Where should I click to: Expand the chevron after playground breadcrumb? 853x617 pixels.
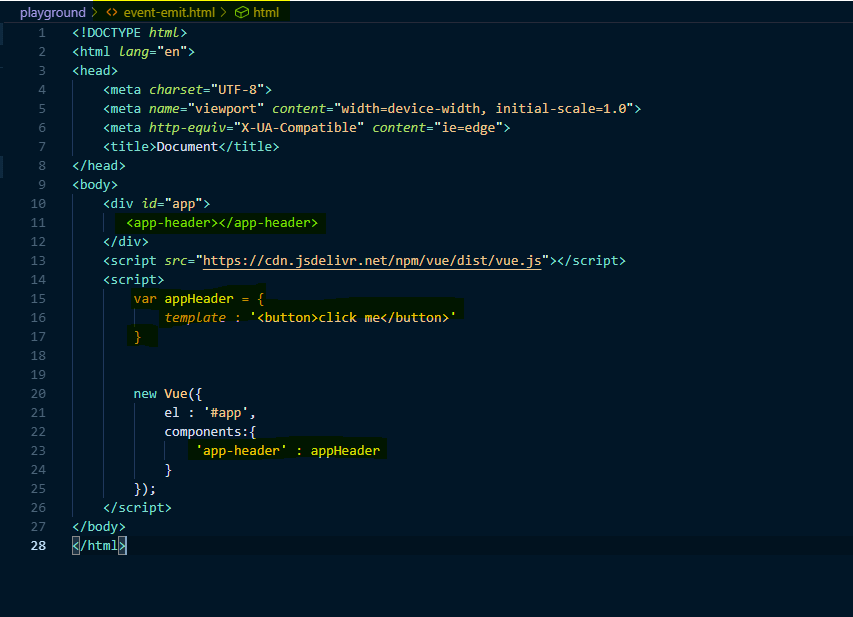point(95,13)
